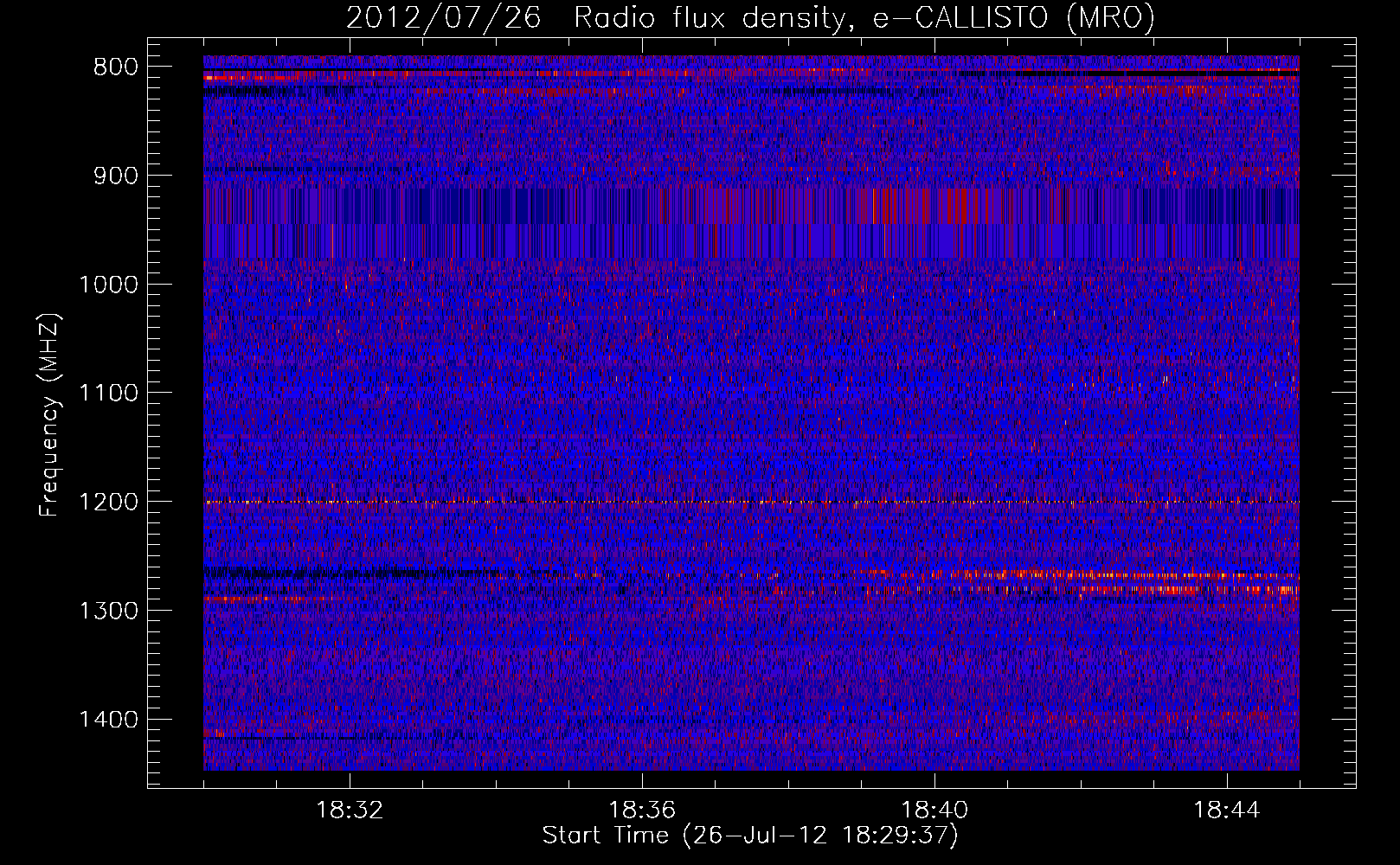Click the plot title '2012/07/26 Radio flux density'
This screenshot has height=865, width=1400.
coord(750,18)
